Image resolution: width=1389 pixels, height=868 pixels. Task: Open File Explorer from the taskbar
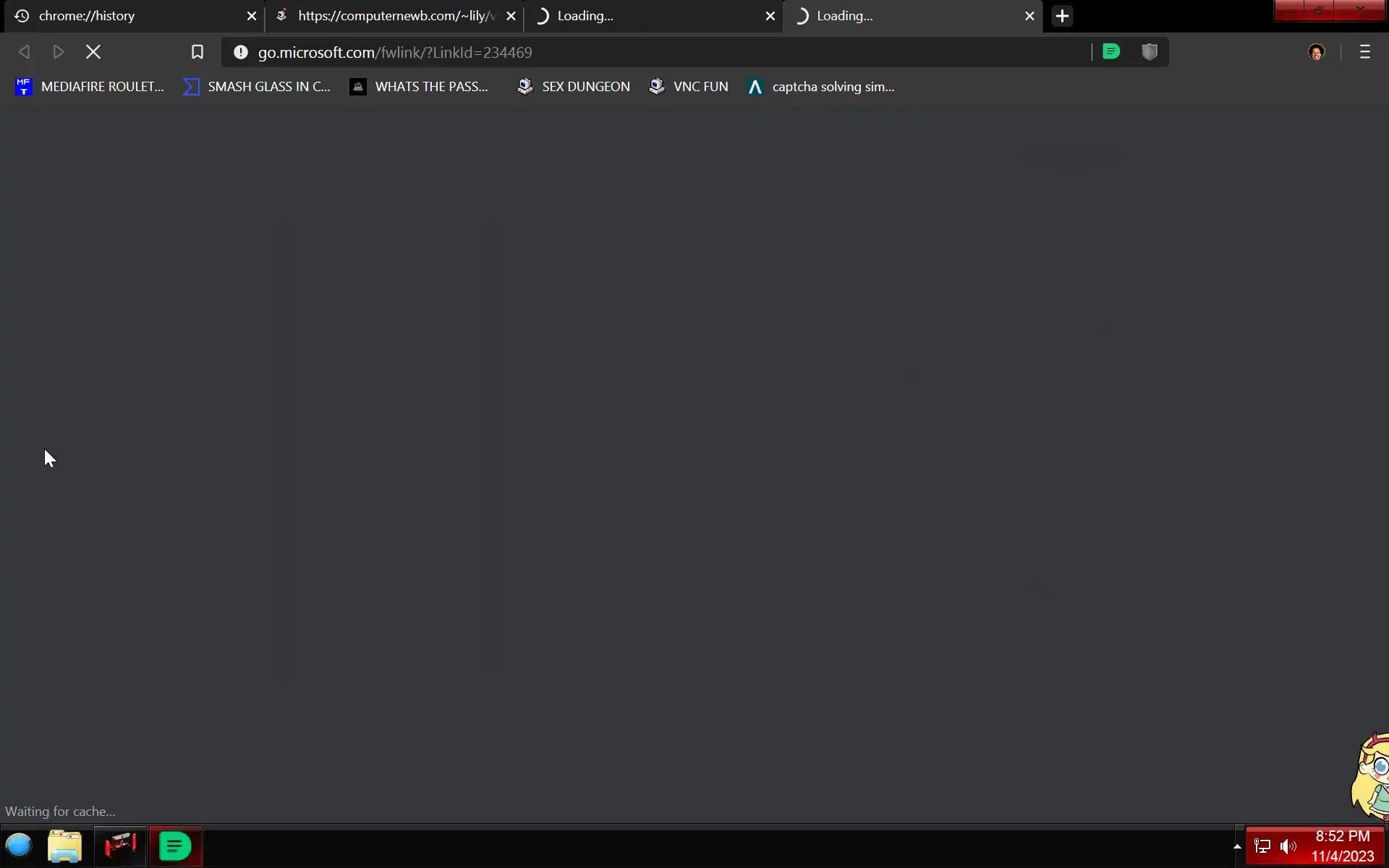coord(65,846)
